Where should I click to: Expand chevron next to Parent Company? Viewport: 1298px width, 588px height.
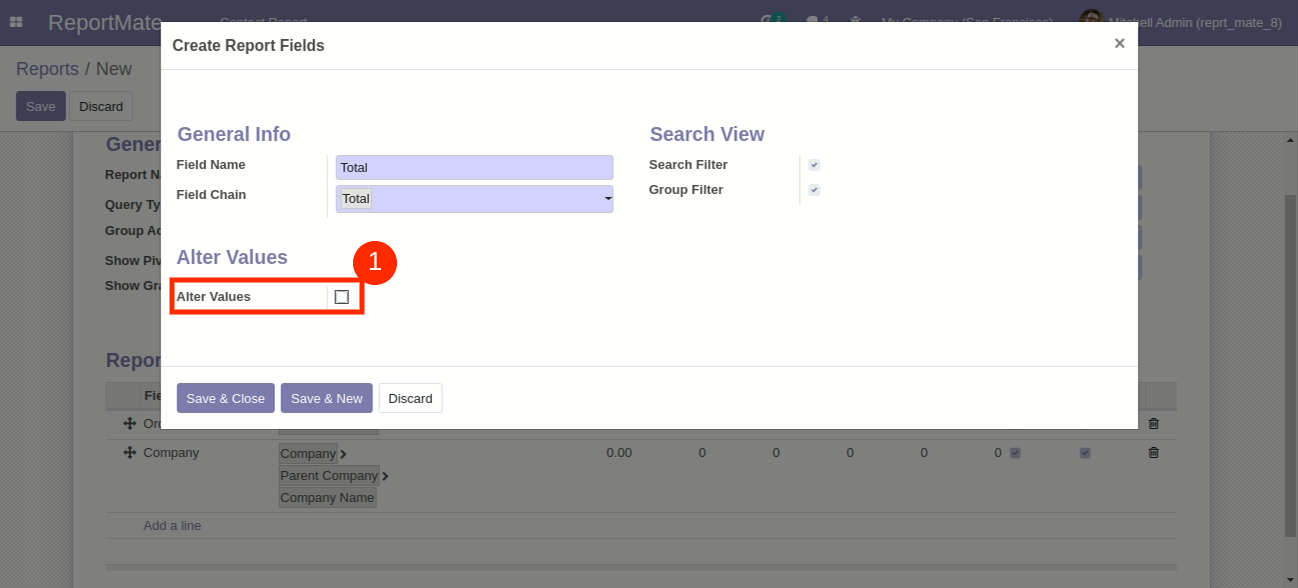tap(385, 476)
